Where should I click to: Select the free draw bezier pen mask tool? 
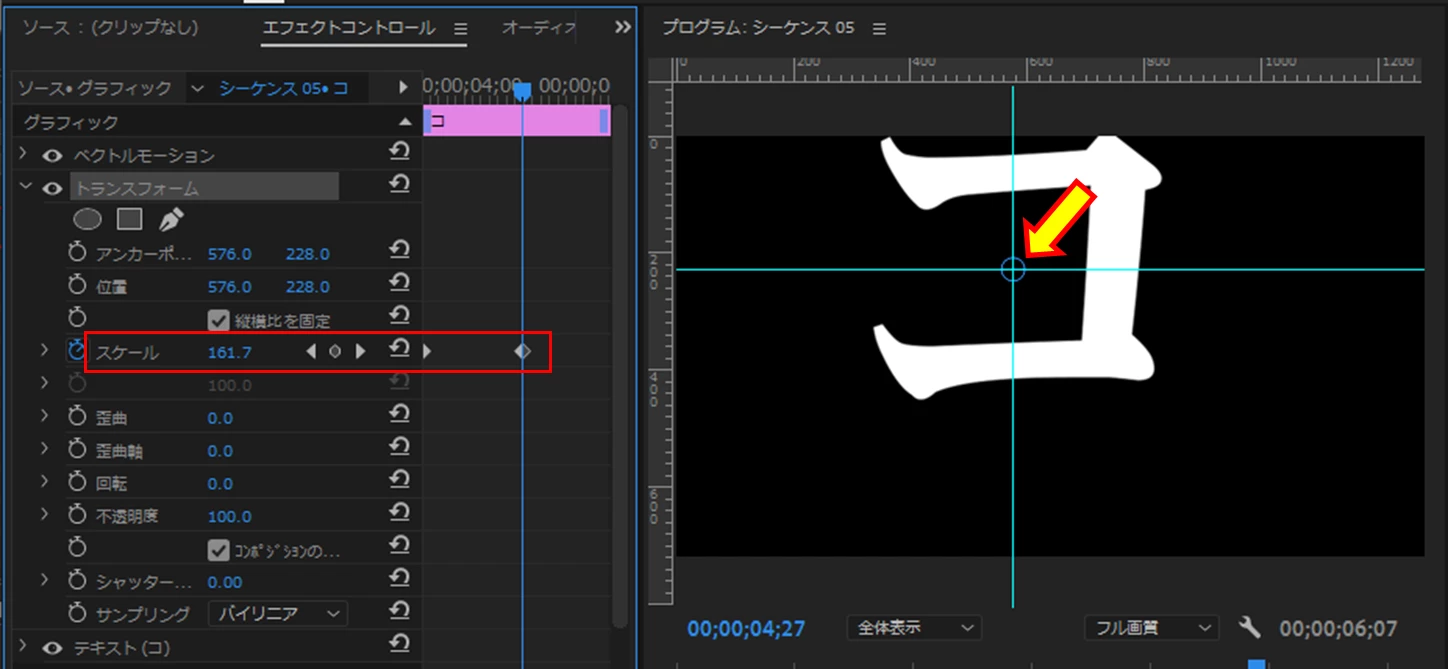[171, 218]
